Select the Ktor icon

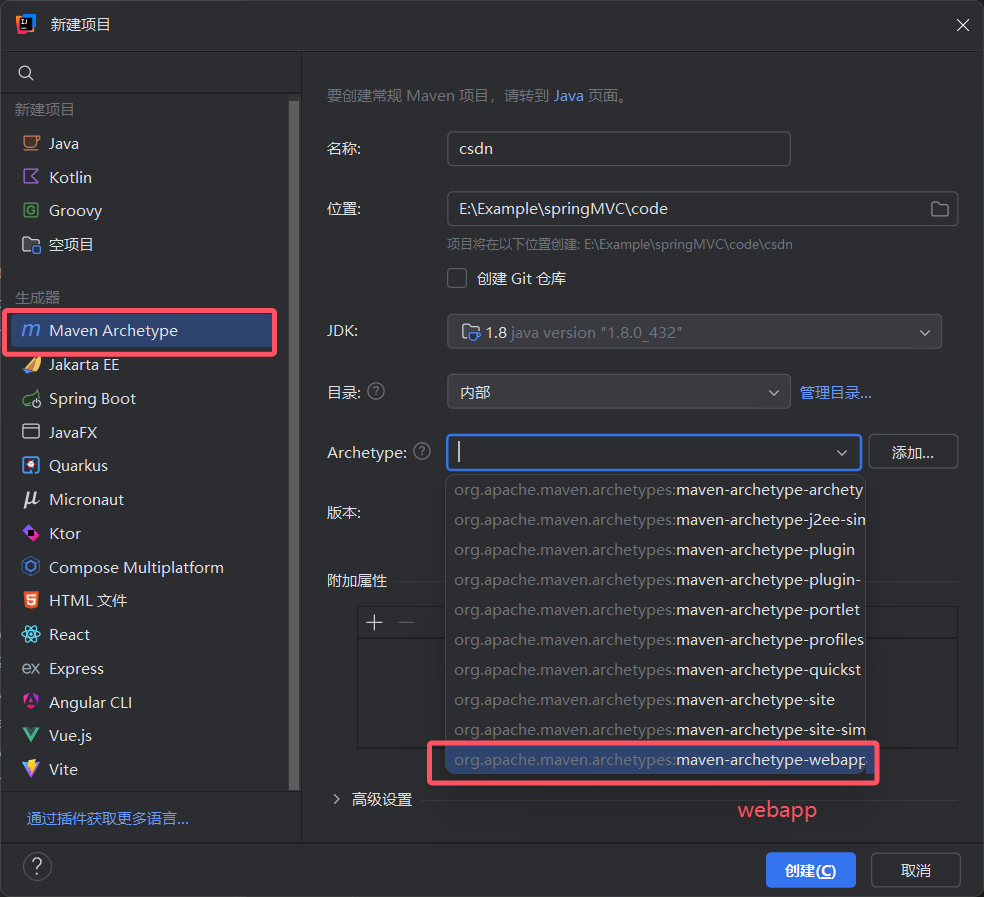pyautogui.click(x=31, y=533)
